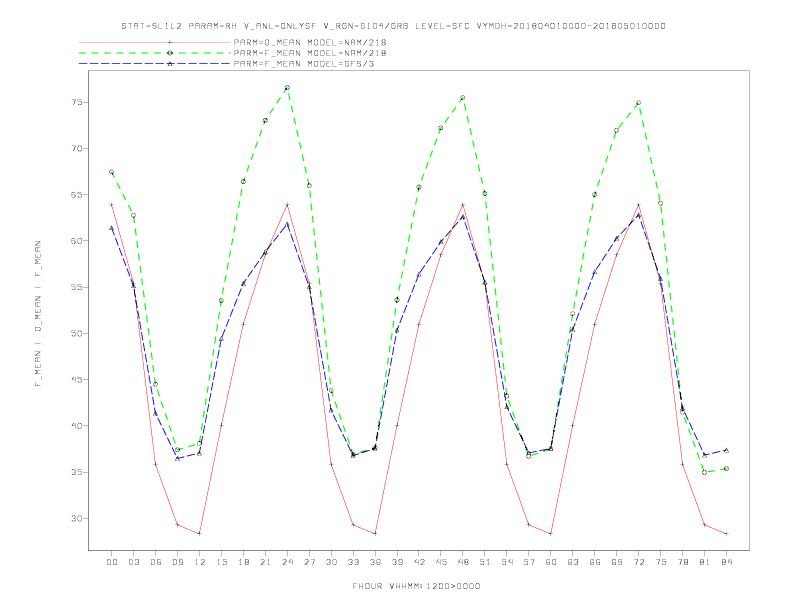
Task: Click x-axis tick label 45
Action: pyautogui.click(x=441, y=562)
